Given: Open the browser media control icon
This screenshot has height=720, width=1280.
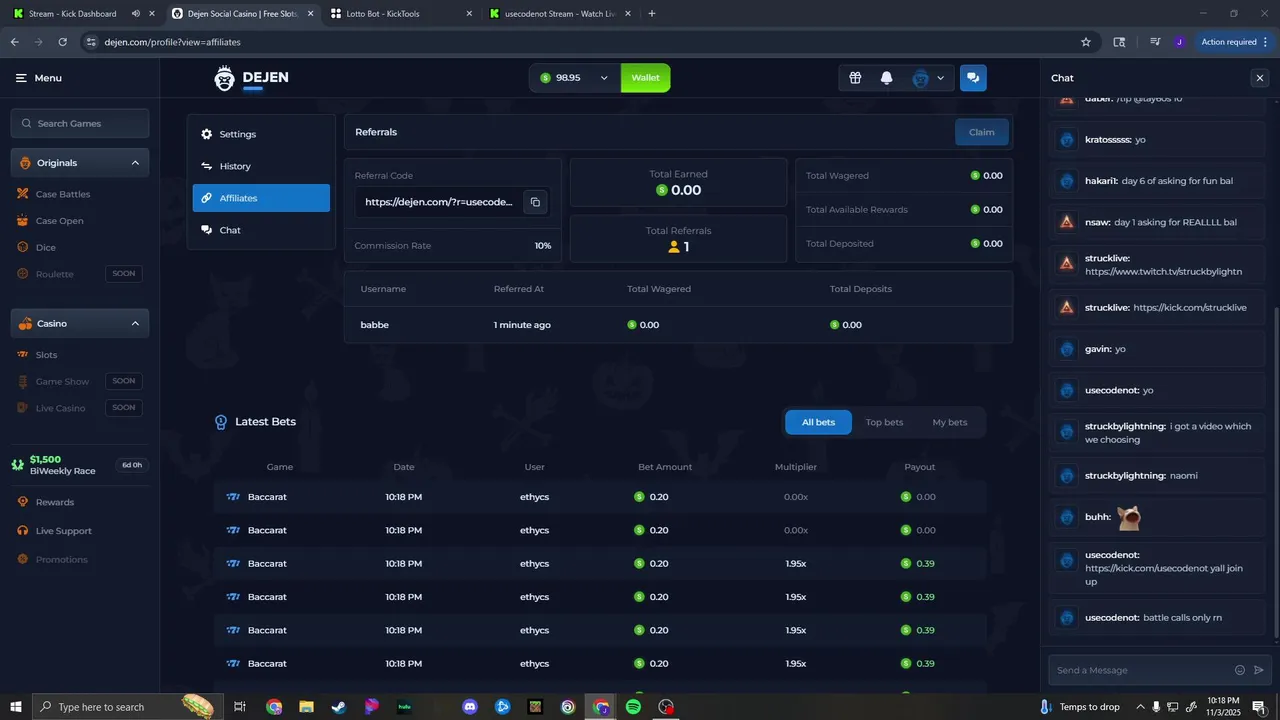Looking at the screenshot, I should (1155, 42).
